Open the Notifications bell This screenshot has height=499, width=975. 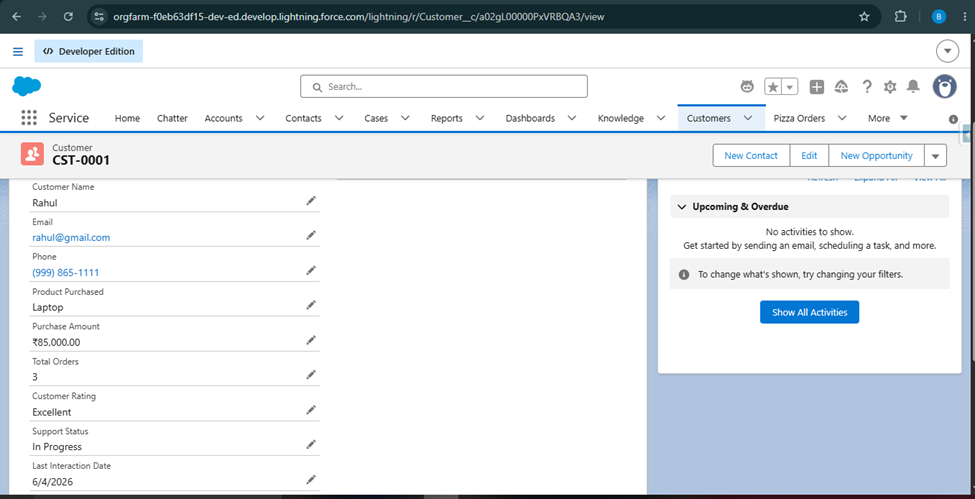913,87
